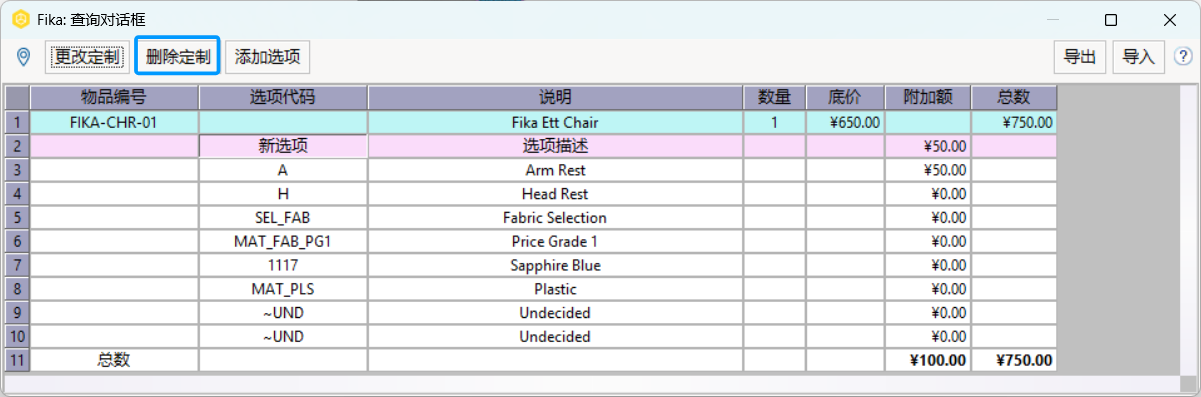Select the 选项代码 column header

tap(283, 98)
